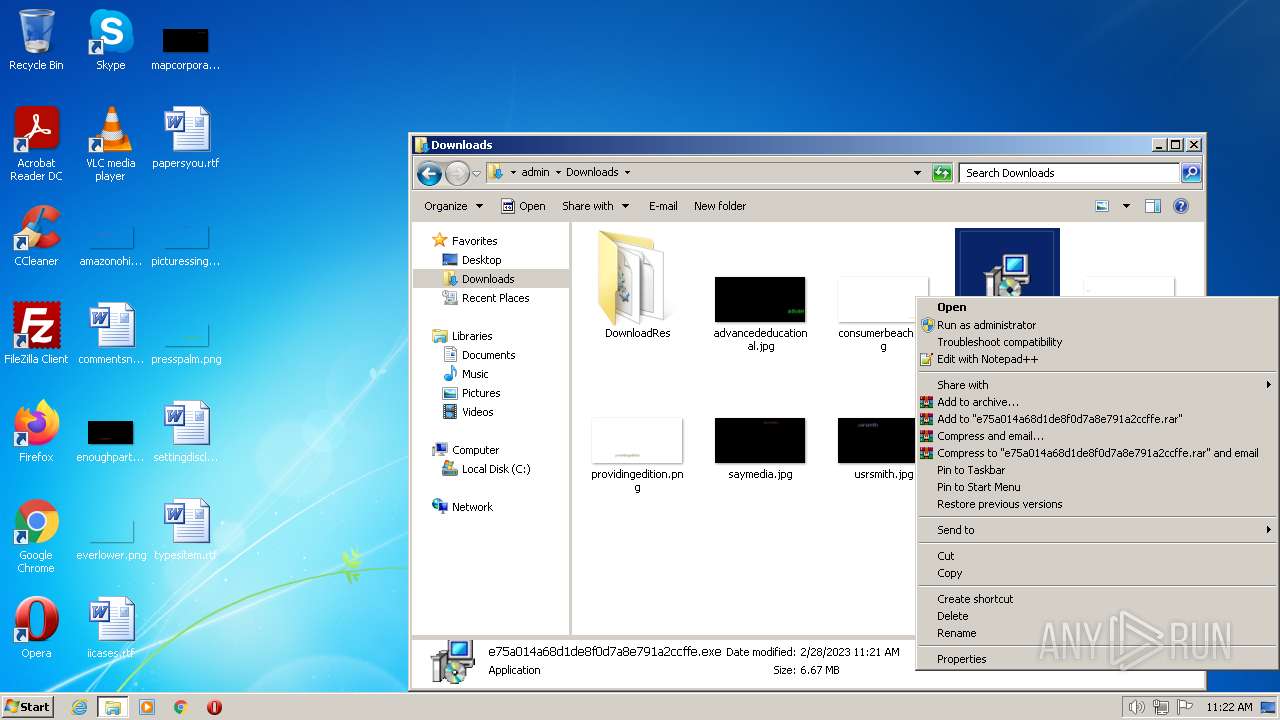The image size is (1280, 720).
Task: Expand Send to context submenu
Action: (x=1097, y=530)
